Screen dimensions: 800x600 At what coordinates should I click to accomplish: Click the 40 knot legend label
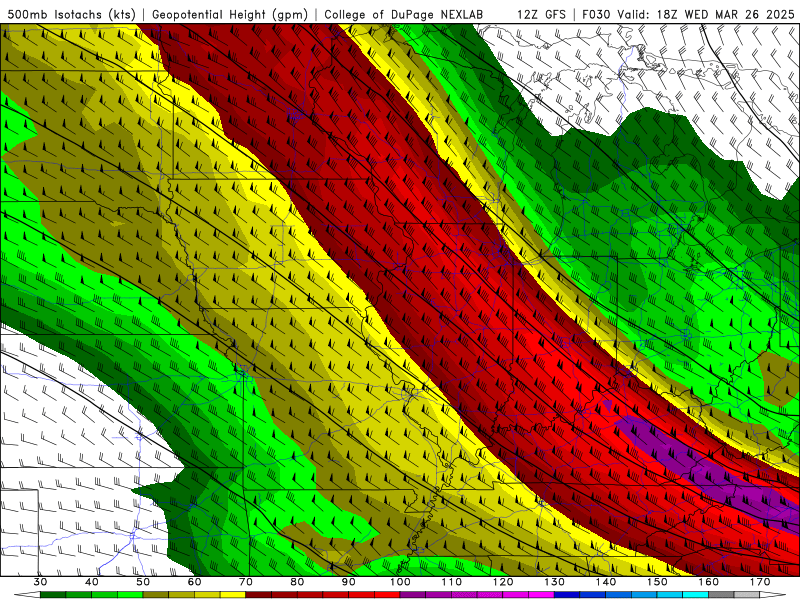pyautogui.click(x=92, y=582)
